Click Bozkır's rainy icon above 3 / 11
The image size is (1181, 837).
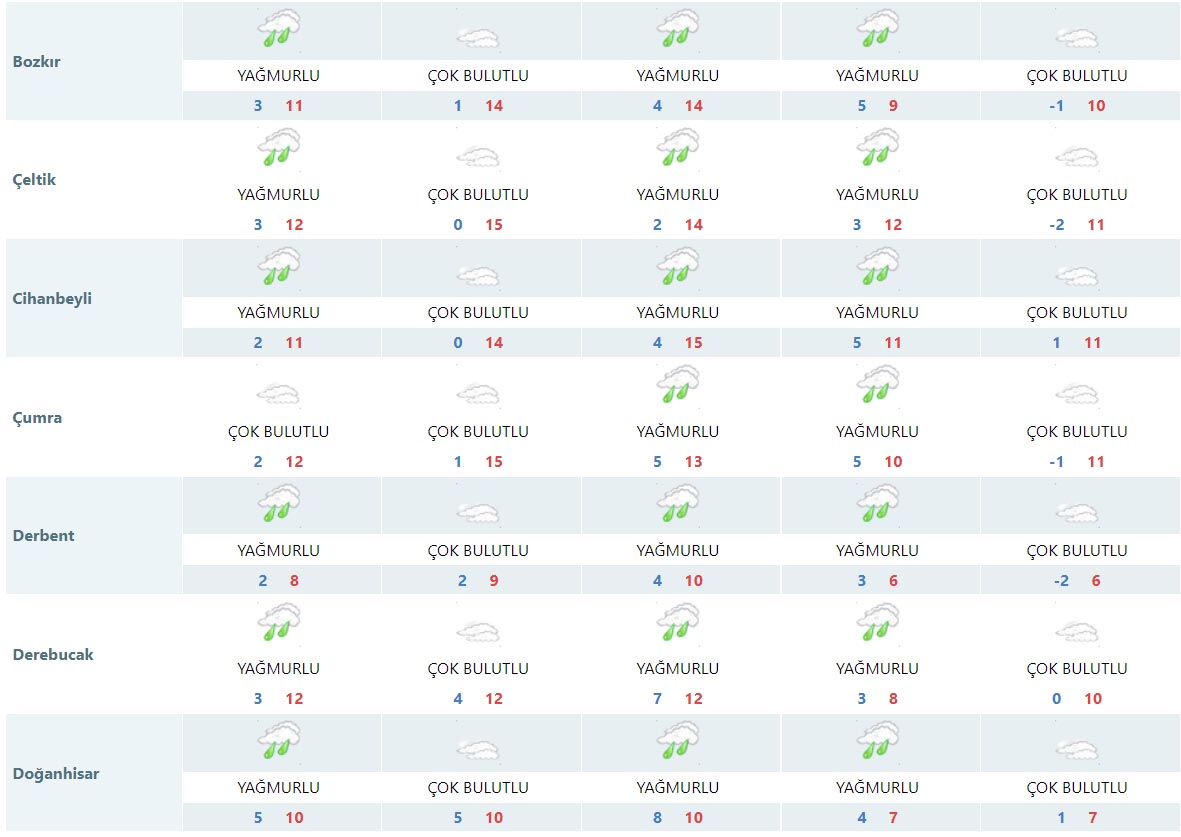pos(279,30)
